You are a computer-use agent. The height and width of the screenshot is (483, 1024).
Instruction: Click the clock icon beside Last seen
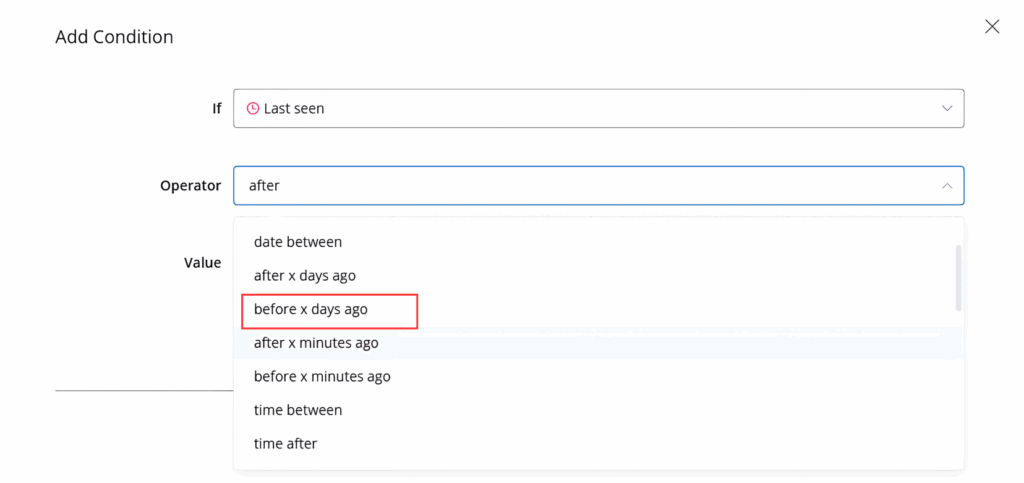(253, 108)
